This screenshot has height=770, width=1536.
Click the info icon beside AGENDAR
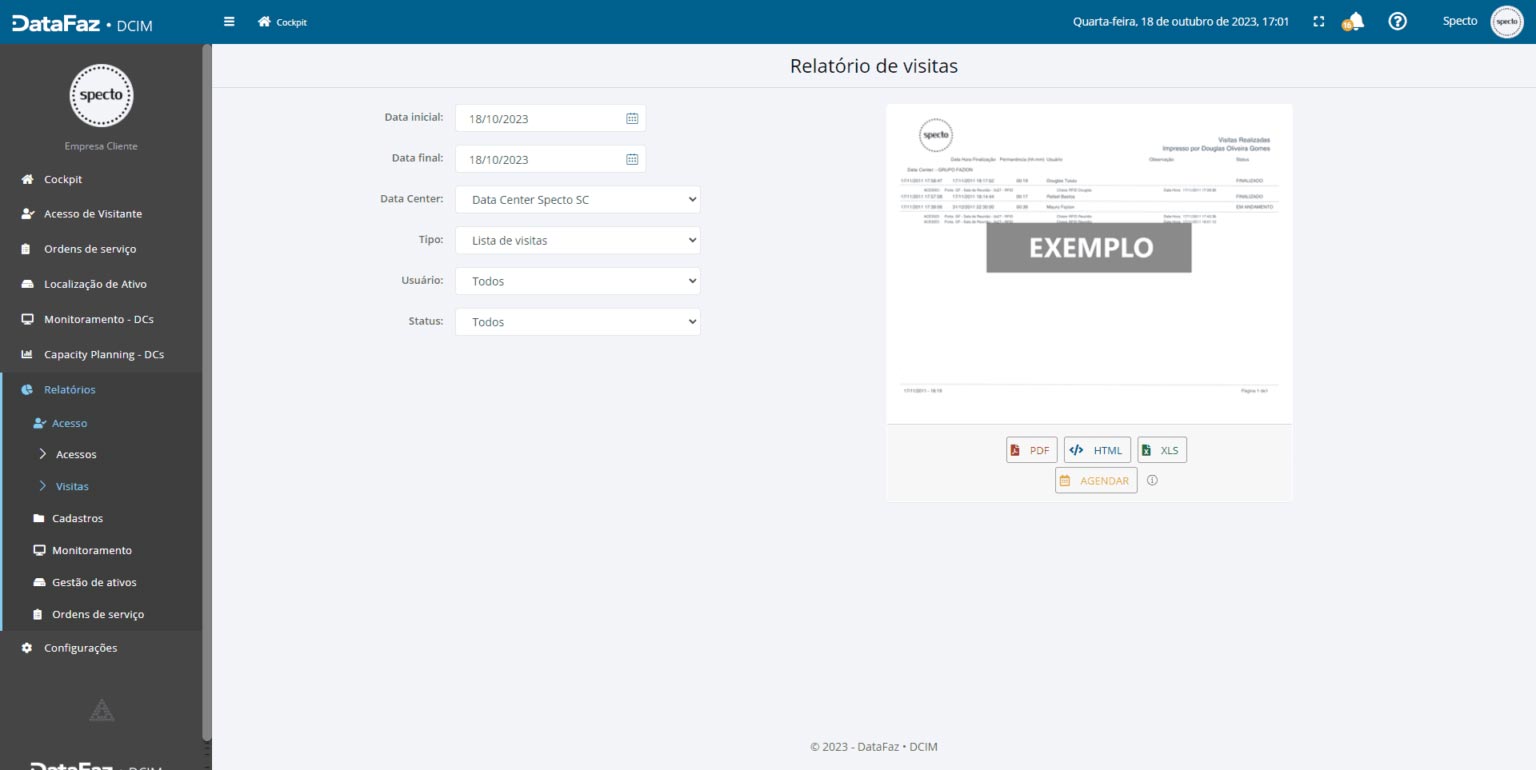(x=1152, y=480)
